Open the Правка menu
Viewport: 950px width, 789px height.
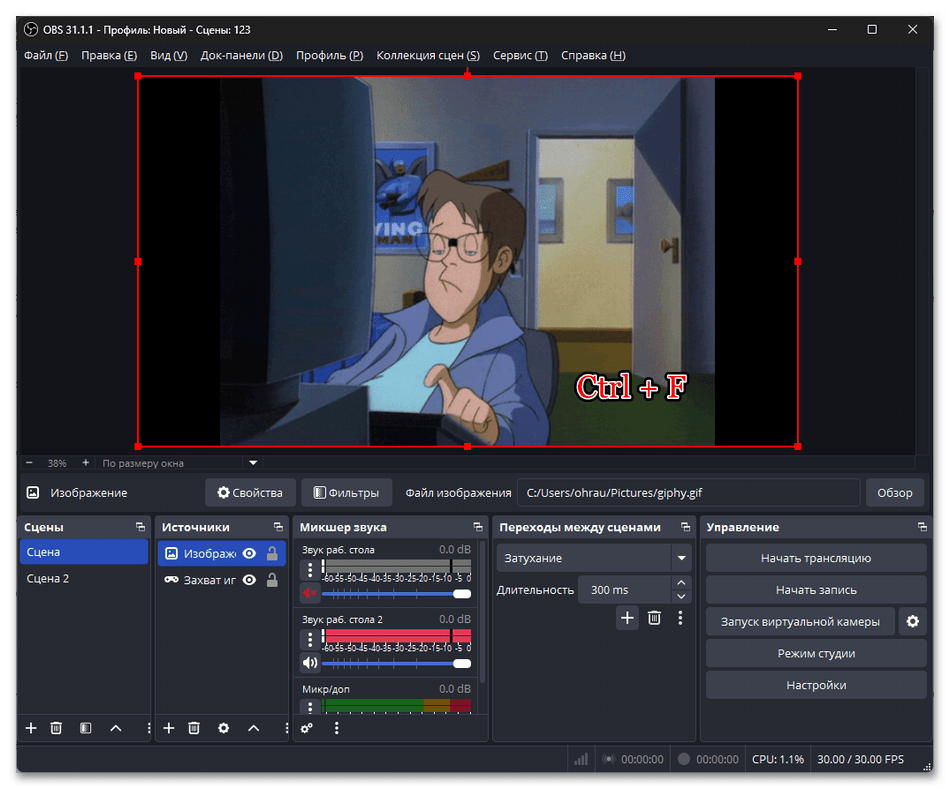[x=109, y=55]
